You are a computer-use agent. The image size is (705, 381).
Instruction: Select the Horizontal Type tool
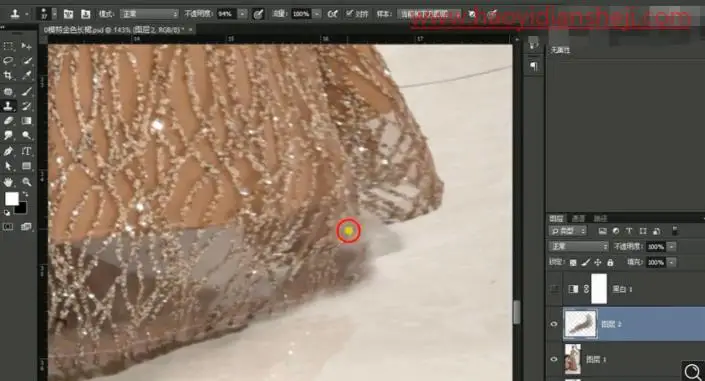27,151
